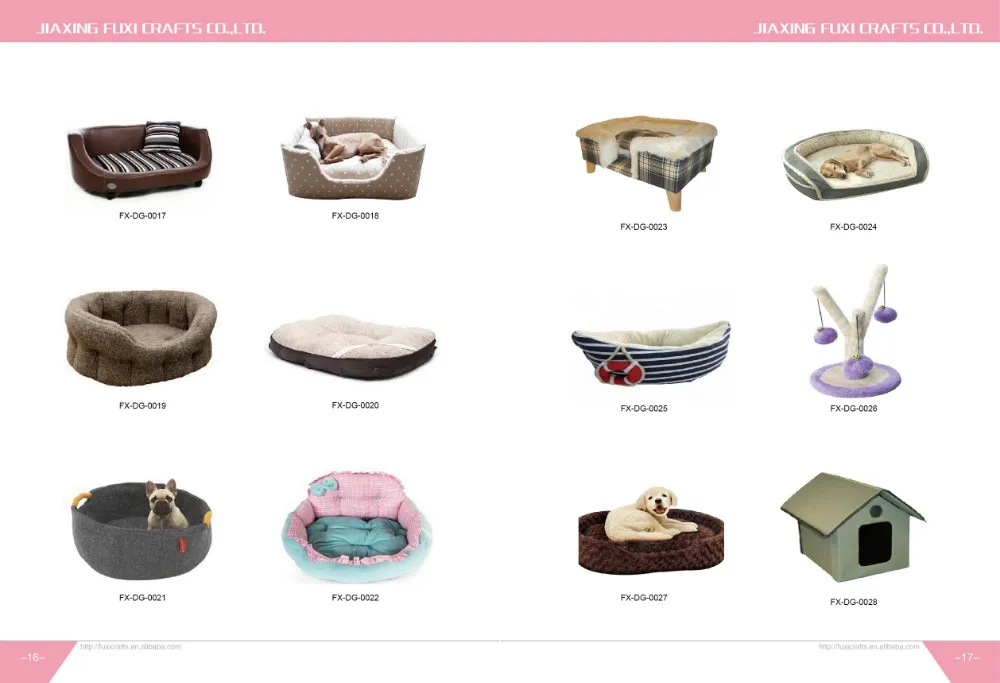Click the grey felt basket with French bulldog
This screenshot has height=683, width=1000.
(x=142, y=529)
